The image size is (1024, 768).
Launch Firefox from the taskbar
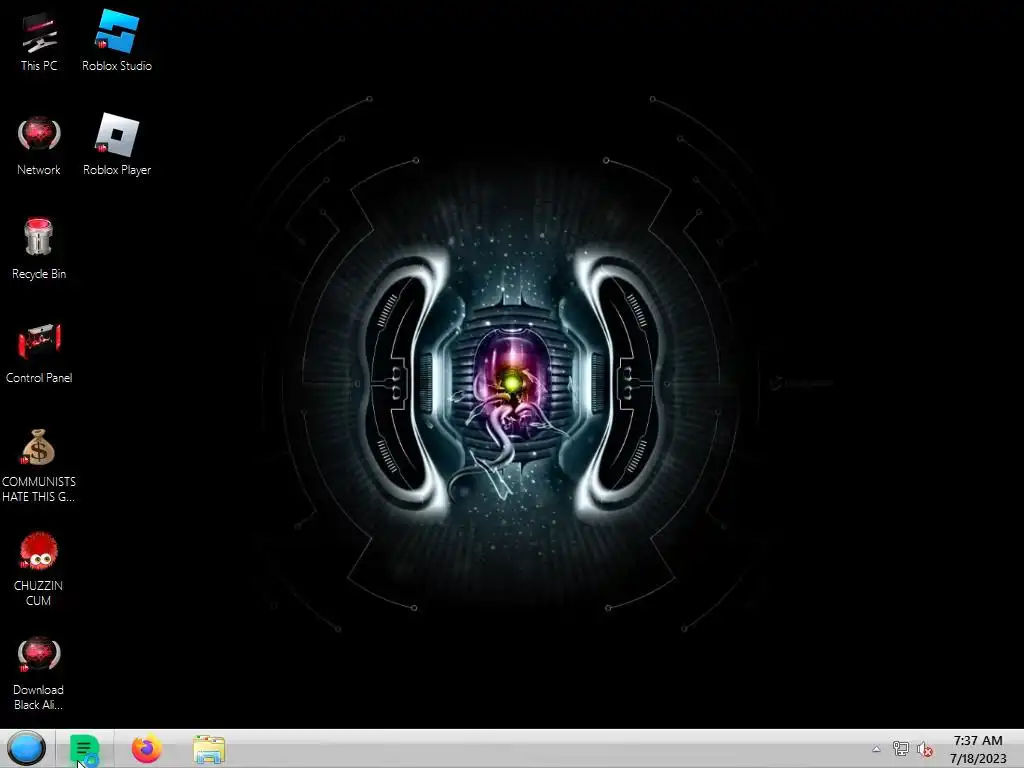(x=146, y=748)
